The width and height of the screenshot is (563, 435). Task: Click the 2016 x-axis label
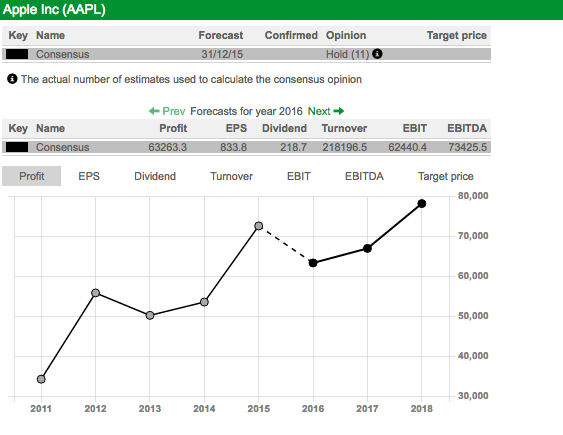[313, 408]
